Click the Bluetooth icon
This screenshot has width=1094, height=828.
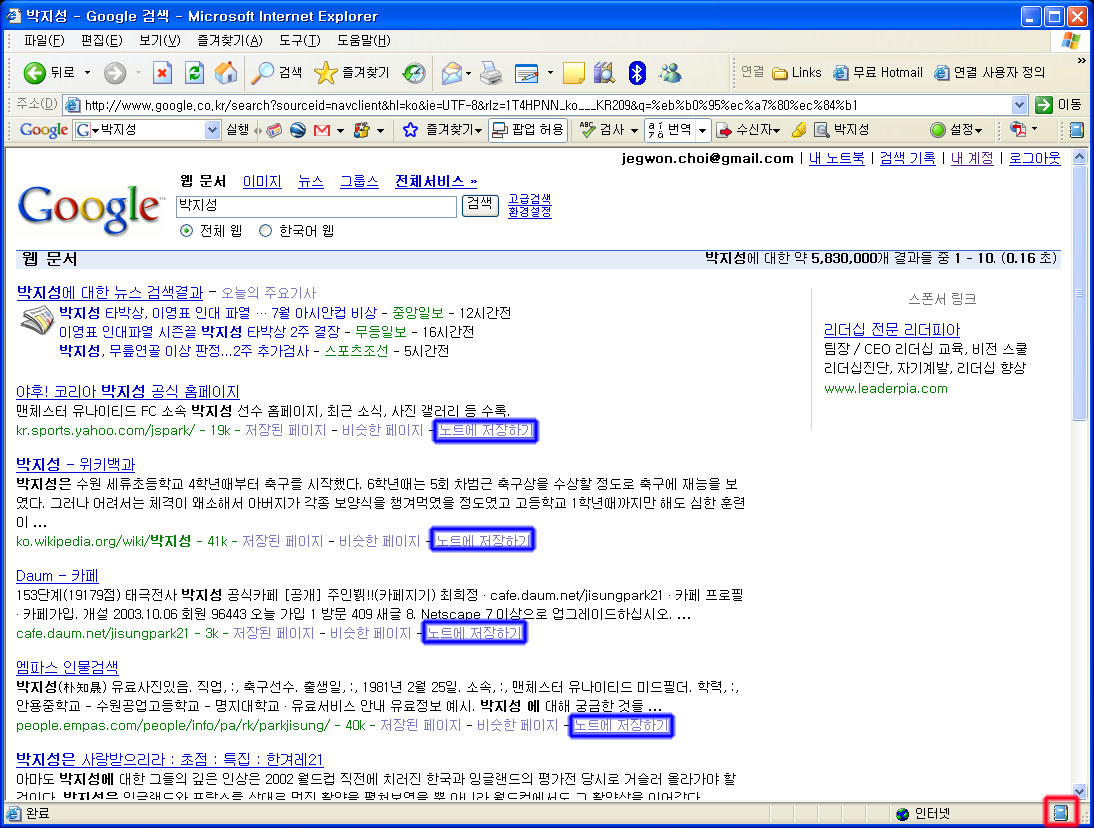coord(637,73)
